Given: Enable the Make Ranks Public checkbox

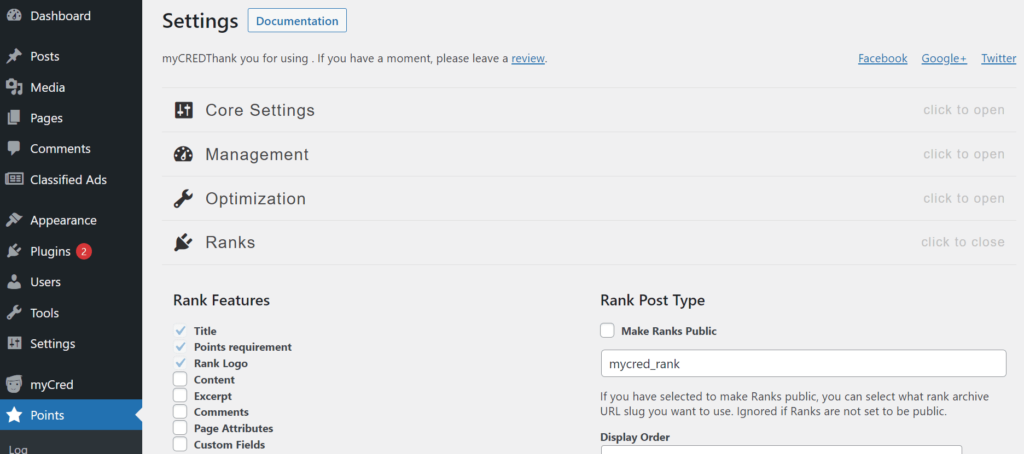Looking at the screenshot, I should (x=607, y=331).
